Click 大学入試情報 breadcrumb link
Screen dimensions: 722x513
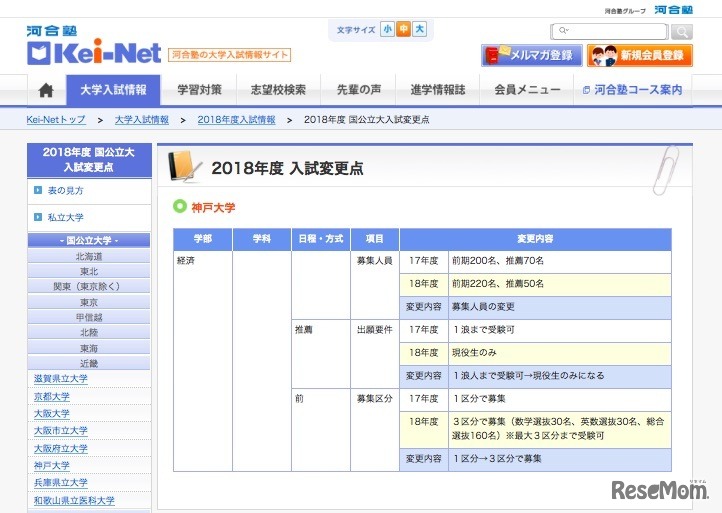(142, 120)
